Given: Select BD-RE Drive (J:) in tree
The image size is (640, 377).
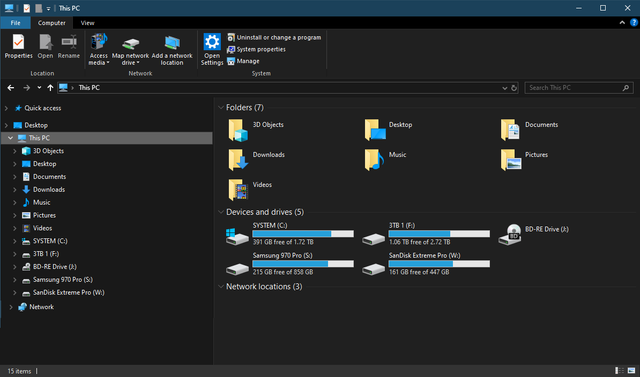Looking at the screenshot, I should click(x=55, y=267).
